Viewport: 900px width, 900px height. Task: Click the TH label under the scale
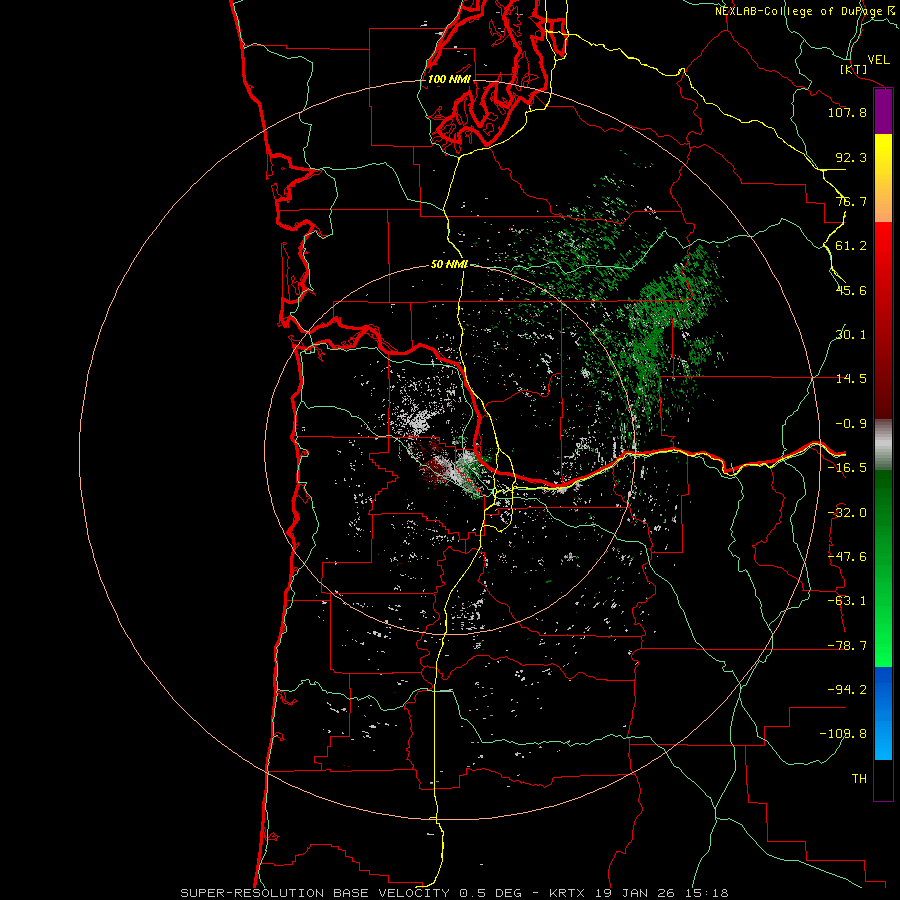click(859, 779)
